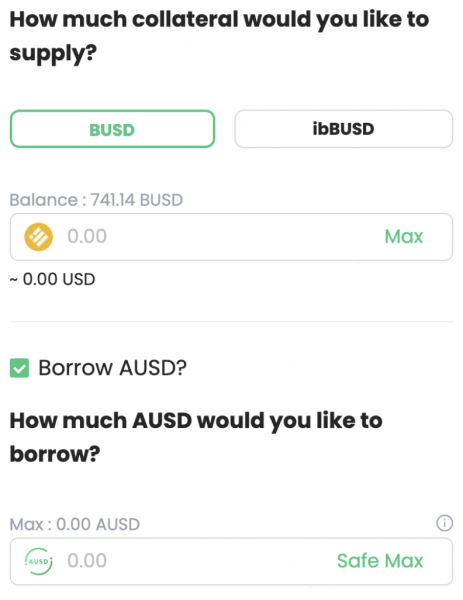Image resolution: width=463 pixels, height=600 pixels.
Task: Click the collateral supply question heading
Action: (x=219, y=36)
